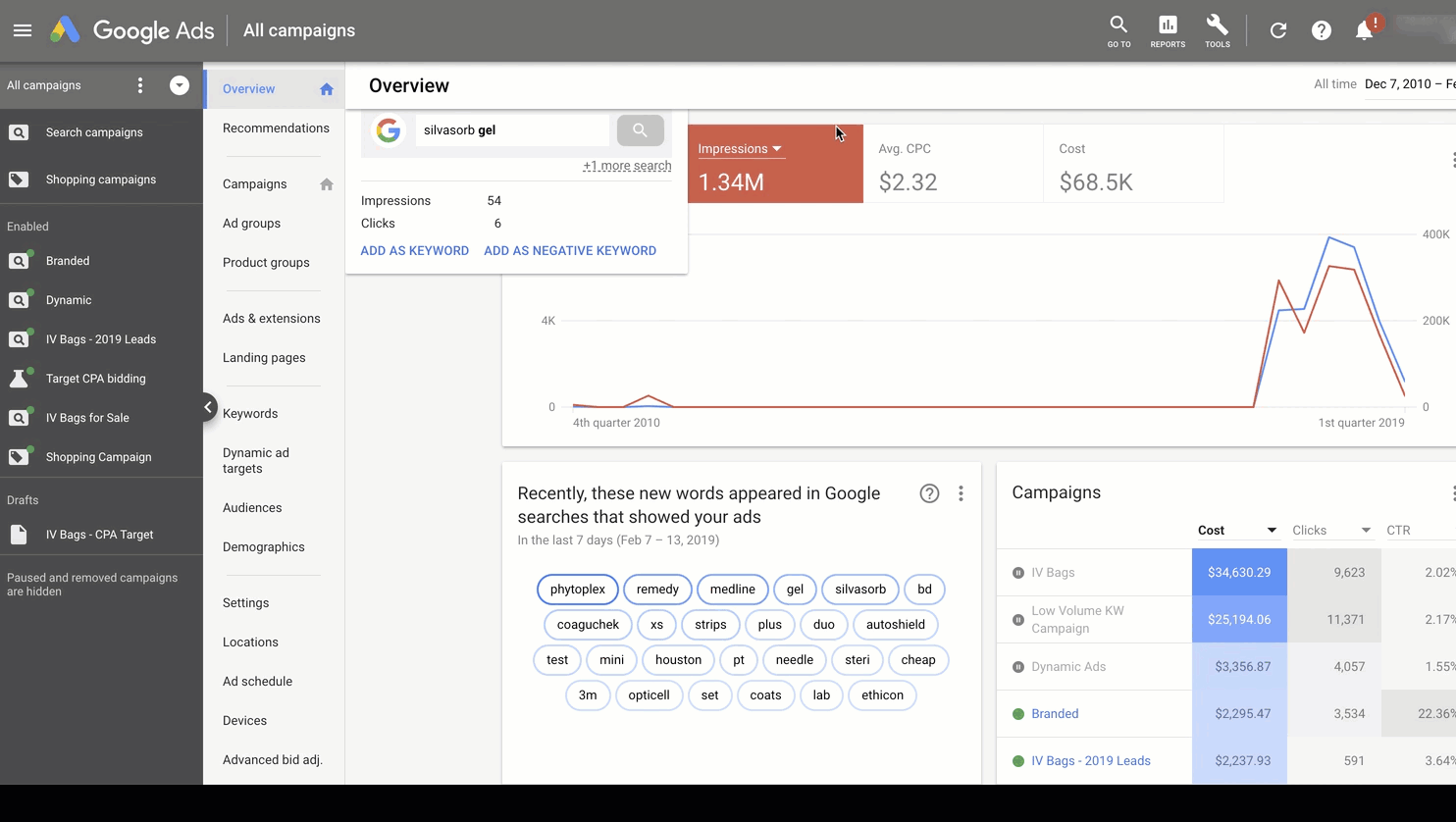
Task: Click the Google Ads logo
Action: coord(132,30)
